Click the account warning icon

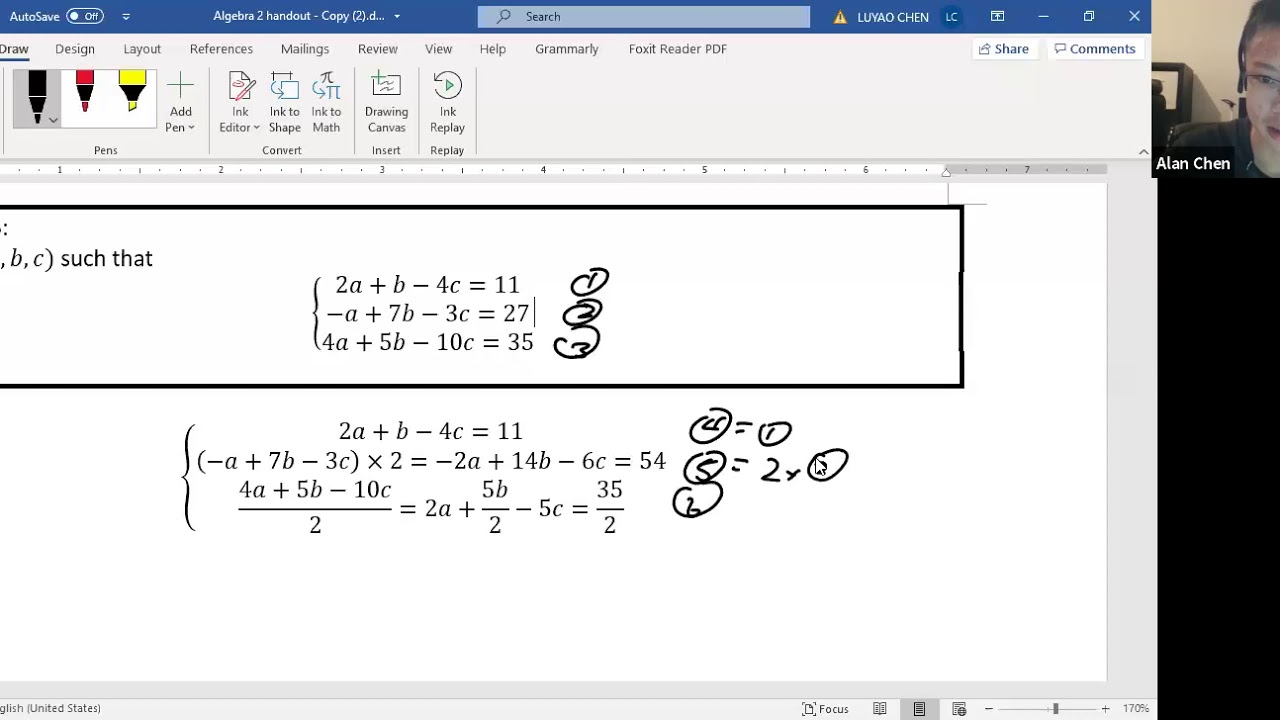[x=840, y=17]
